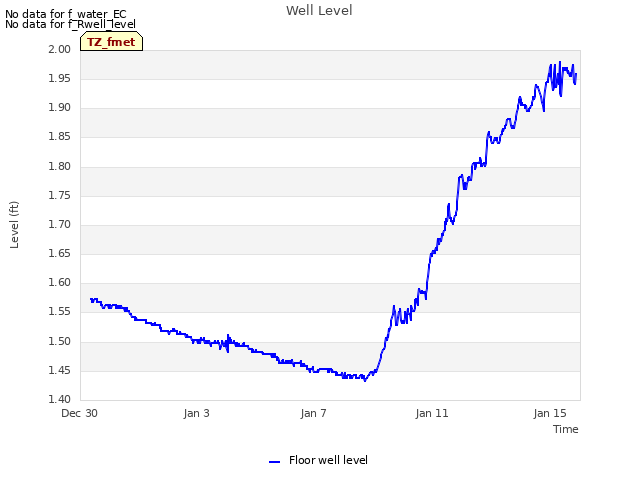Toggle the Floor well level legend entry
Image resolution: width=640 pixels, height=480 pixels.
(x=318, y=460)
